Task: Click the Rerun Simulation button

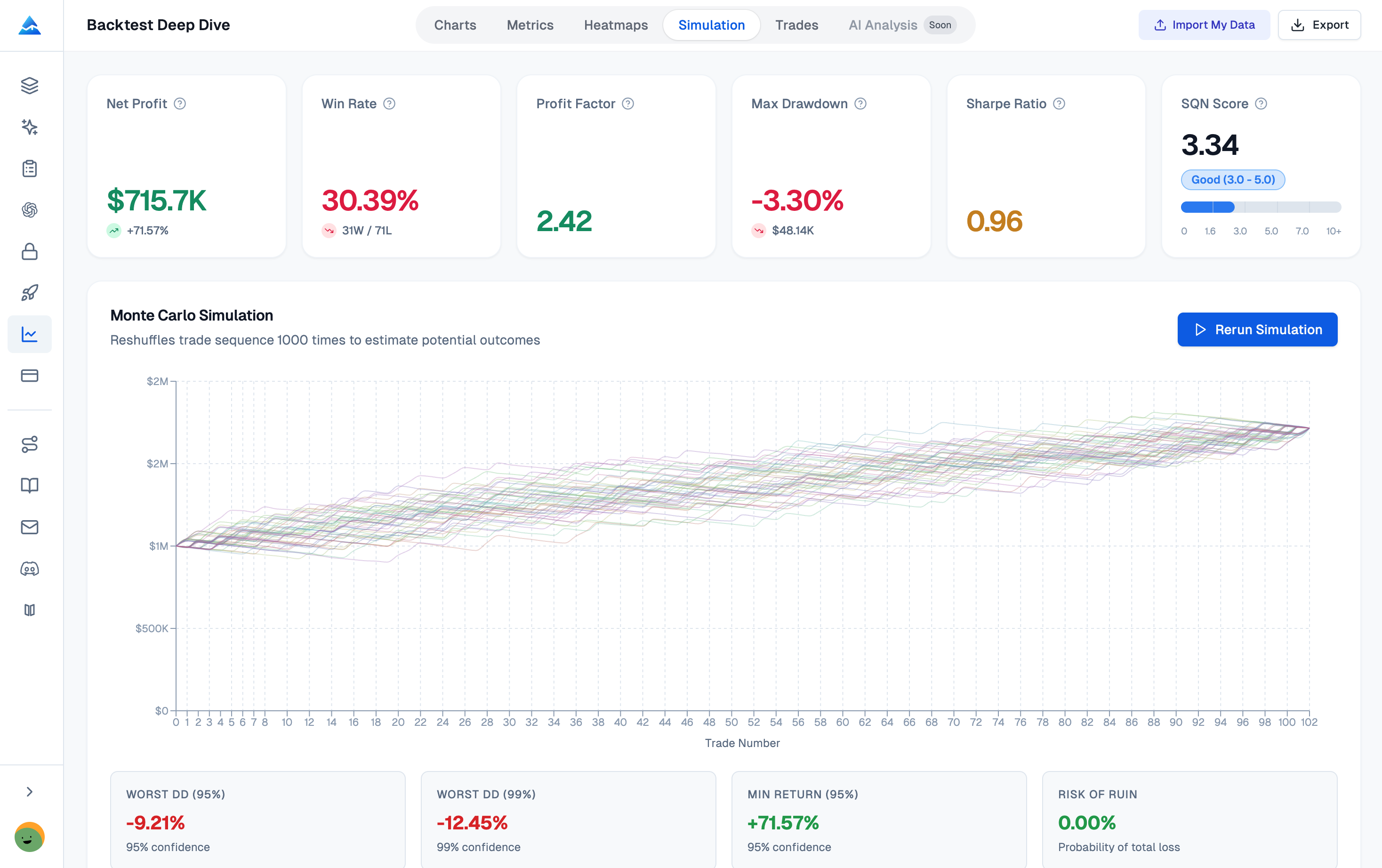Action: pos(1257,330)
